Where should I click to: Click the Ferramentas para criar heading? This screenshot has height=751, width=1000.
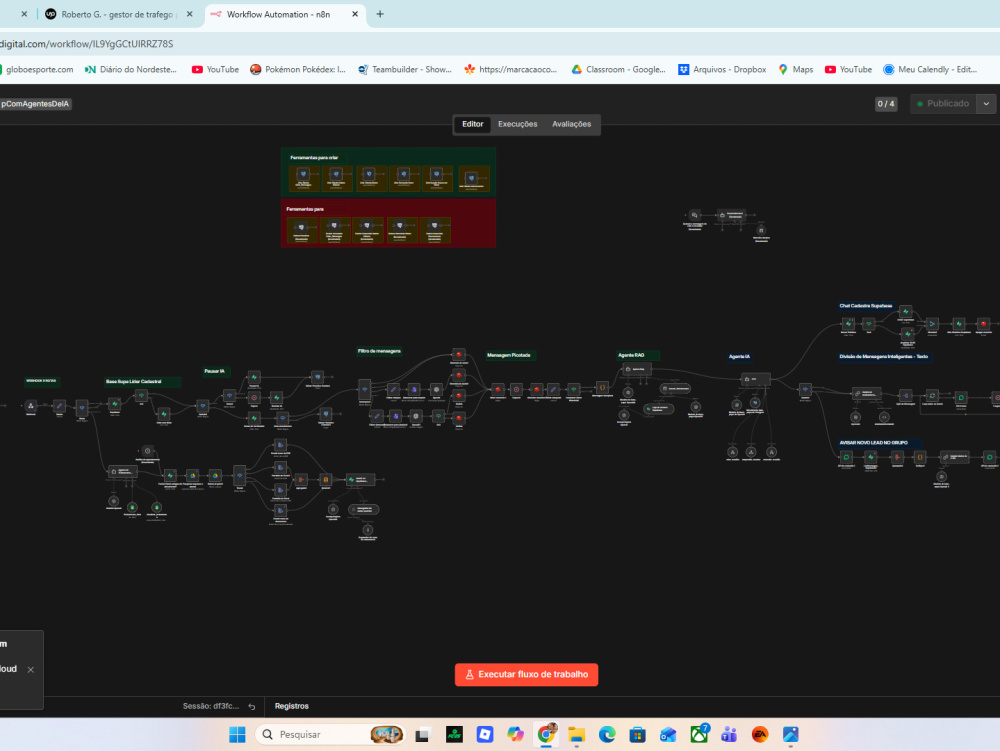(314, 157)
